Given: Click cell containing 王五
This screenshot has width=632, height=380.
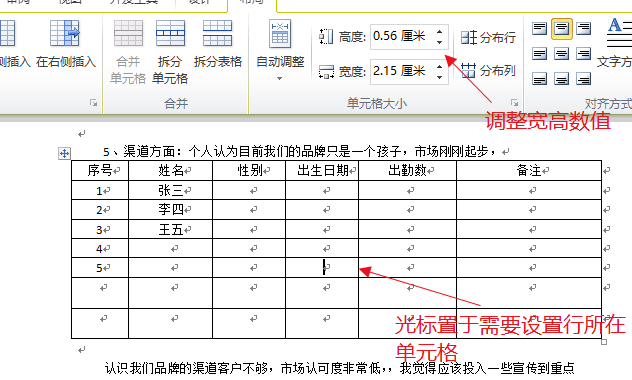Looking at the screenshot, I should 170,229.
